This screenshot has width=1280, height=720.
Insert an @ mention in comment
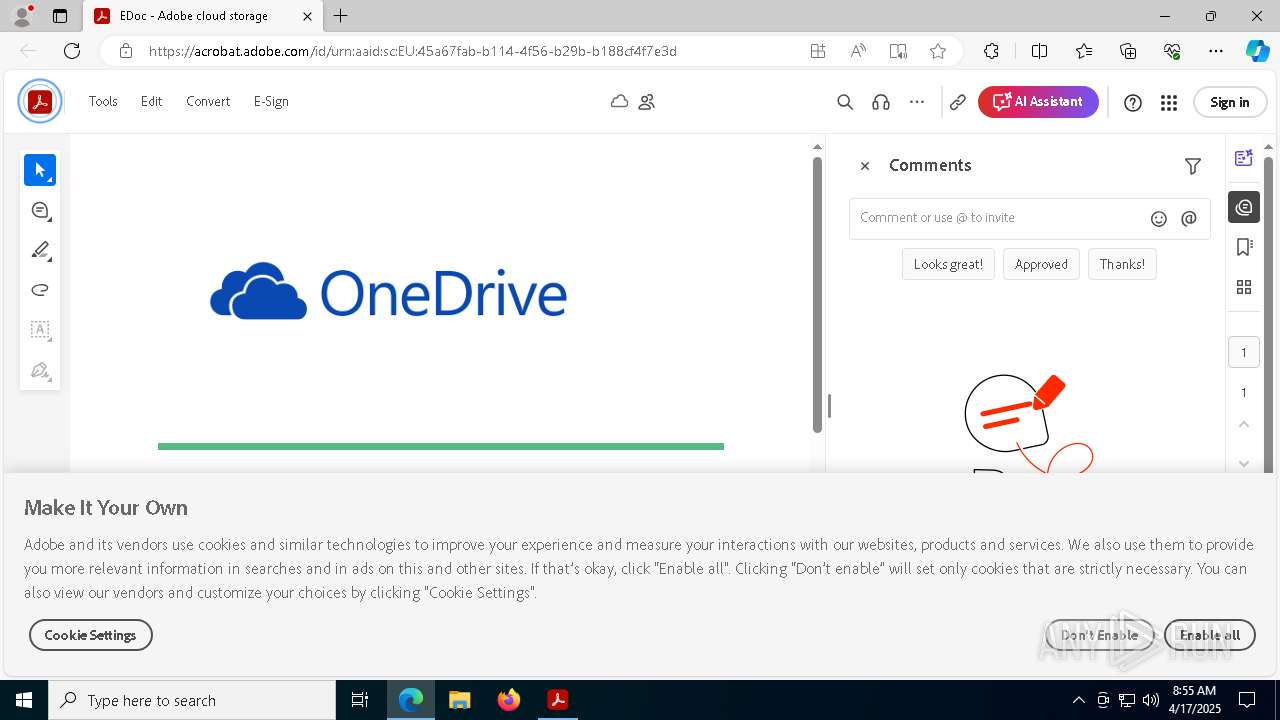(1189, 218)
